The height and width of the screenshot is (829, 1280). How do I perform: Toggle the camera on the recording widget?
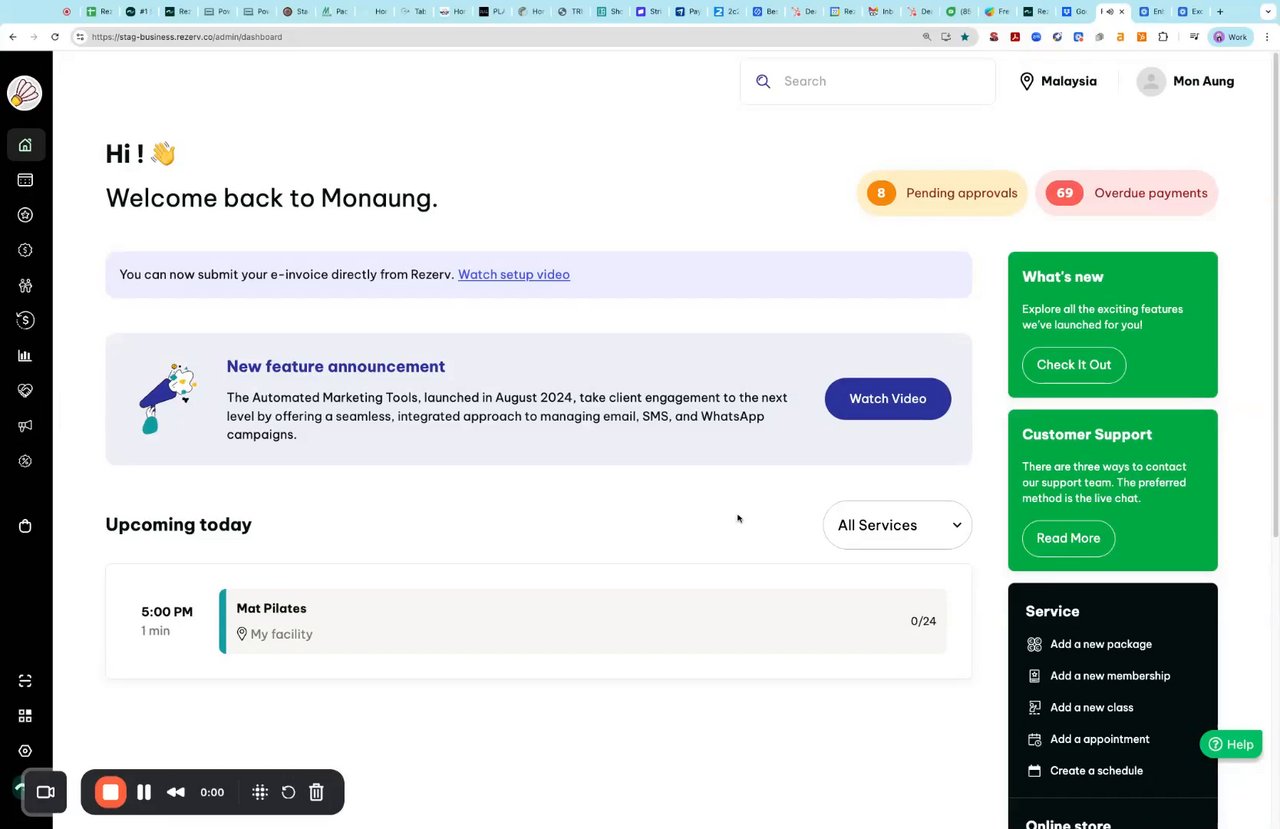tap(45, 792)
